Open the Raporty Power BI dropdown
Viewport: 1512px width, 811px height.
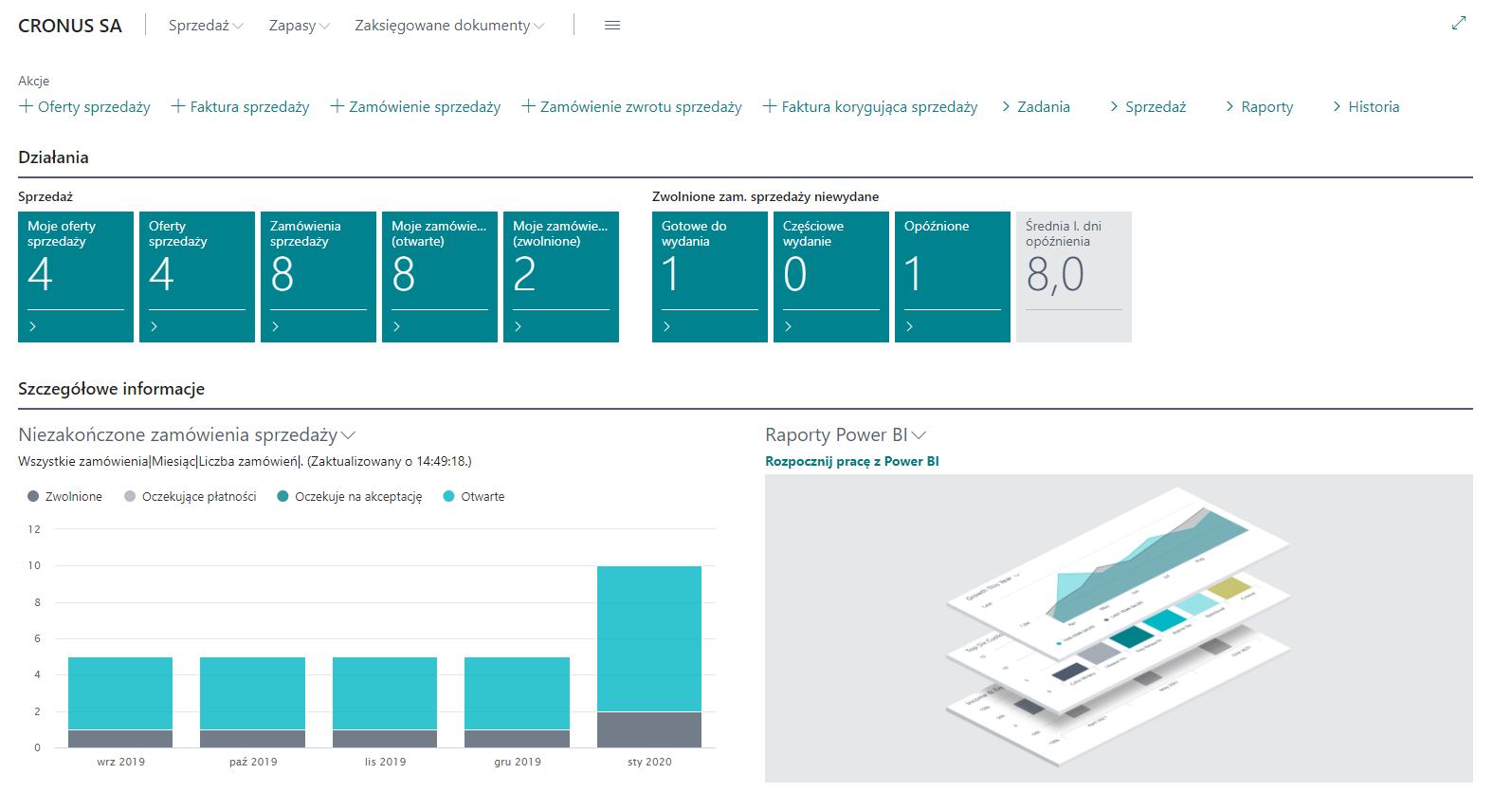click(918, 435)
